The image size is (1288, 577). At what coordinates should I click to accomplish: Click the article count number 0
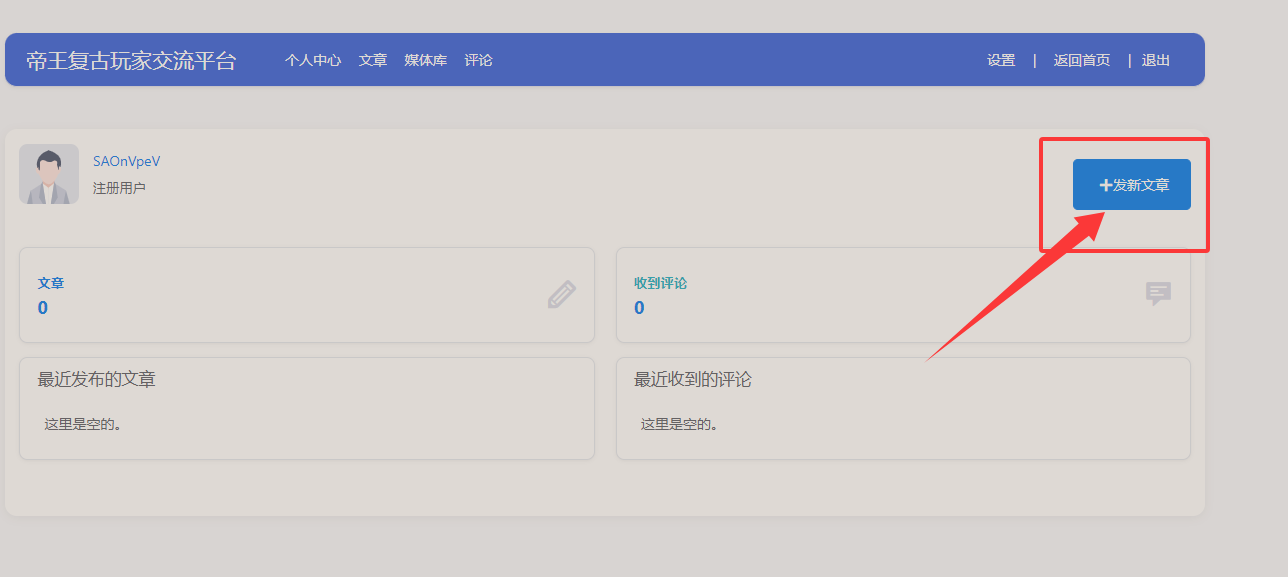point(43,308)
